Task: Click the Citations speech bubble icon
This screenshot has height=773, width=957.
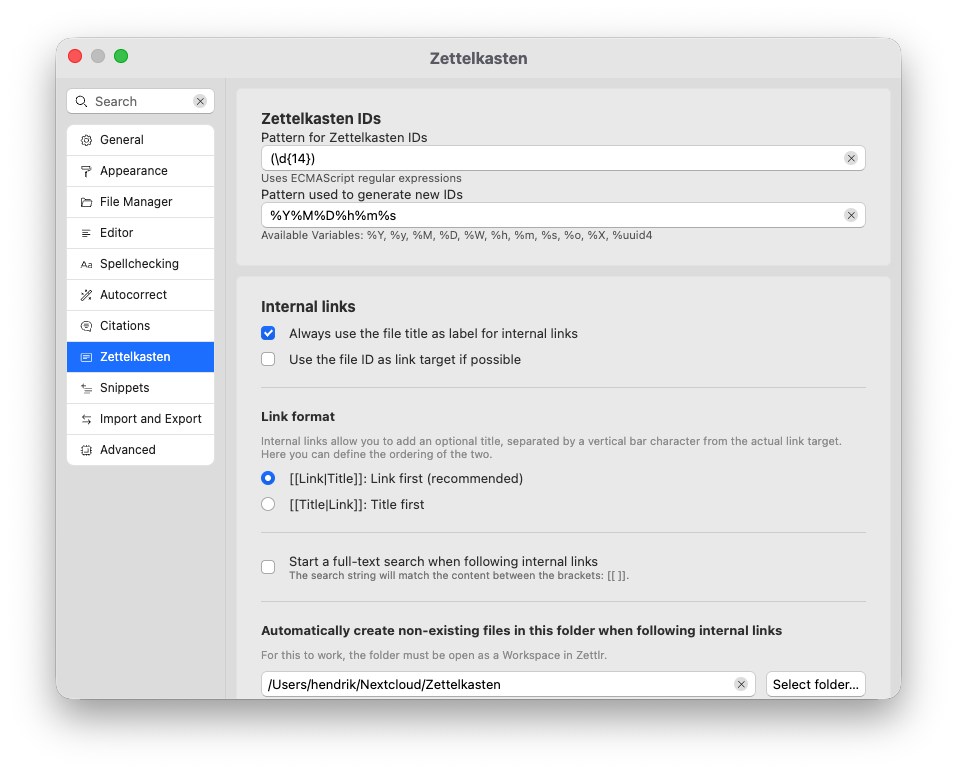Action: (86, 327)
